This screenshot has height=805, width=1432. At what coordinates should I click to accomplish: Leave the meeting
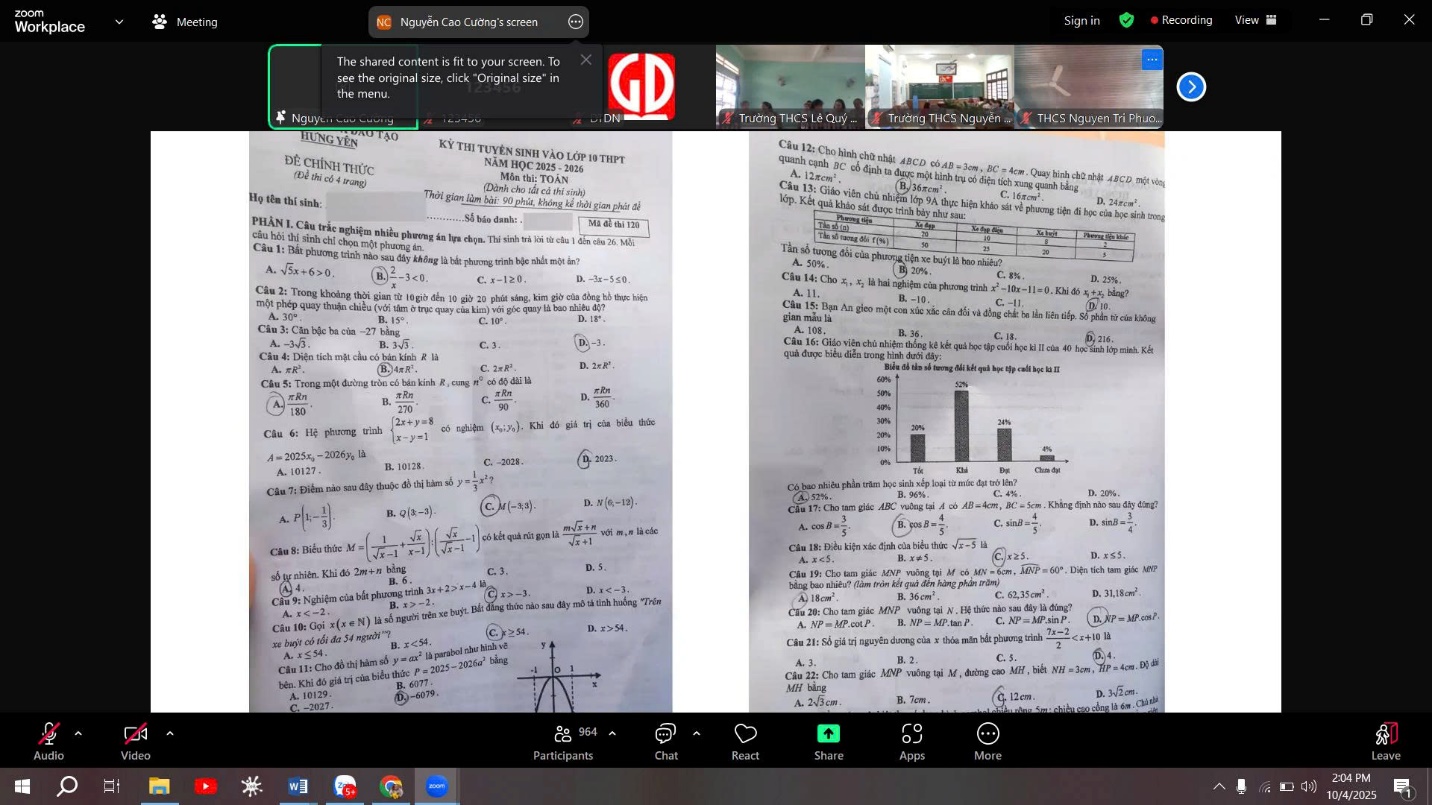coord(1385,740)
